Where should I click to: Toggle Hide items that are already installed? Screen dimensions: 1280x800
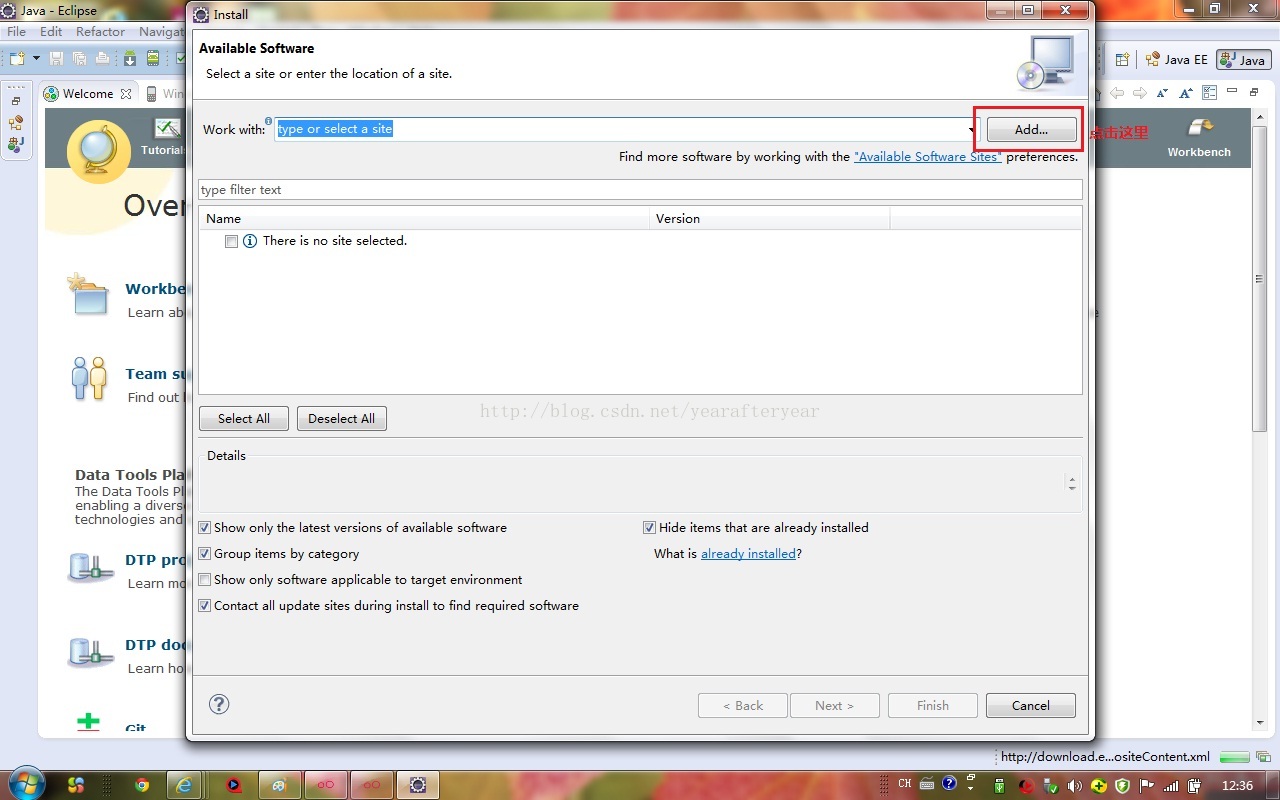click(x=650, y=528)
